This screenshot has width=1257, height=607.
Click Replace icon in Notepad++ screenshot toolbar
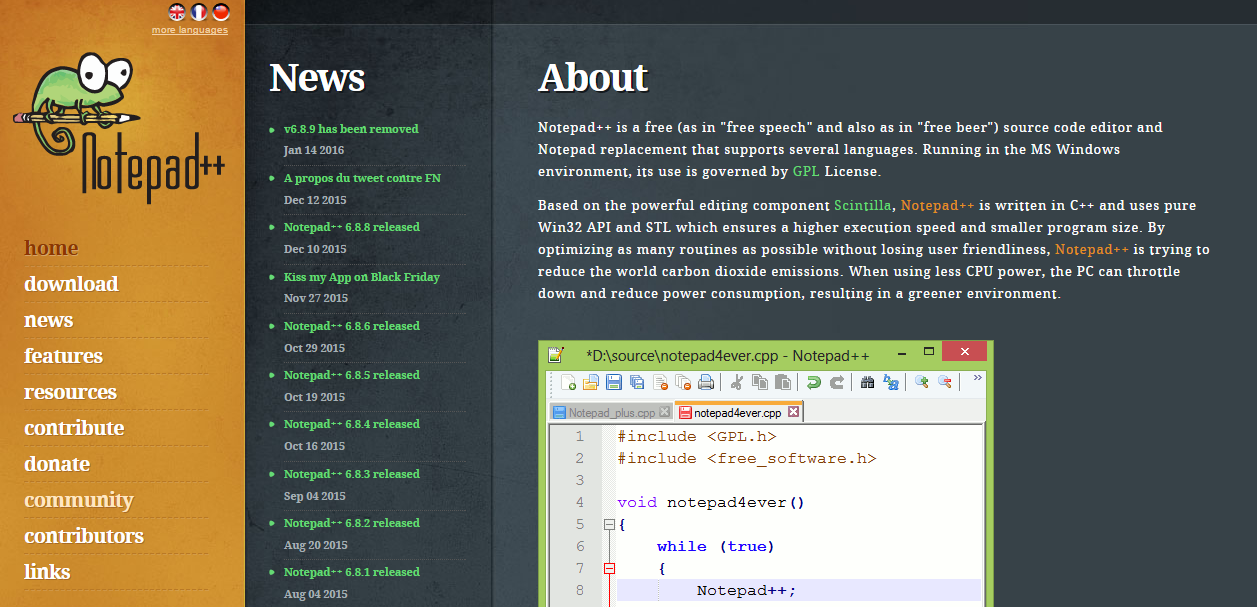[891, 382]
